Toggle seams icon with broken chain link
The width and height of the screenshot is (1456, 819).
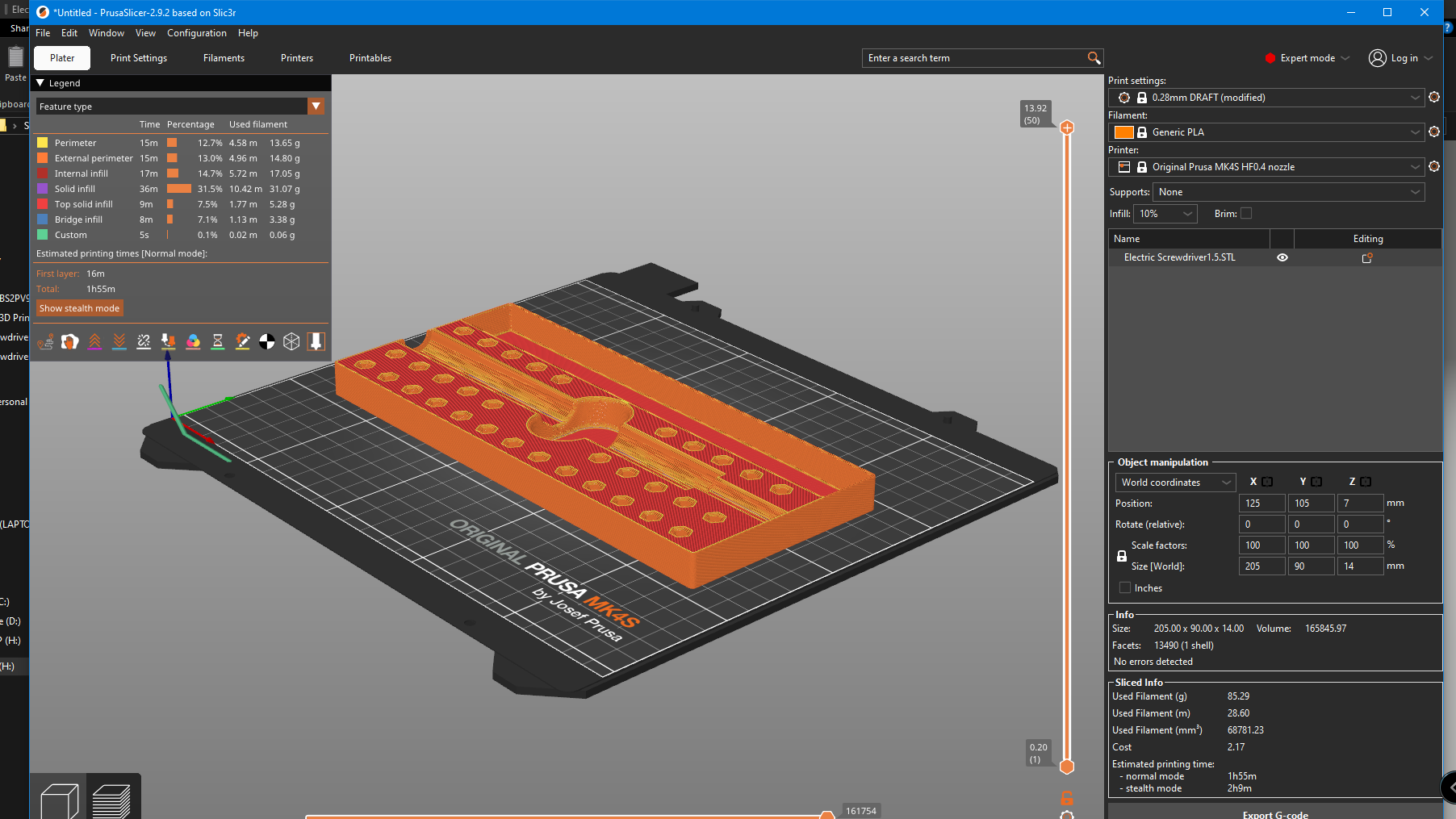click(144, 341)
